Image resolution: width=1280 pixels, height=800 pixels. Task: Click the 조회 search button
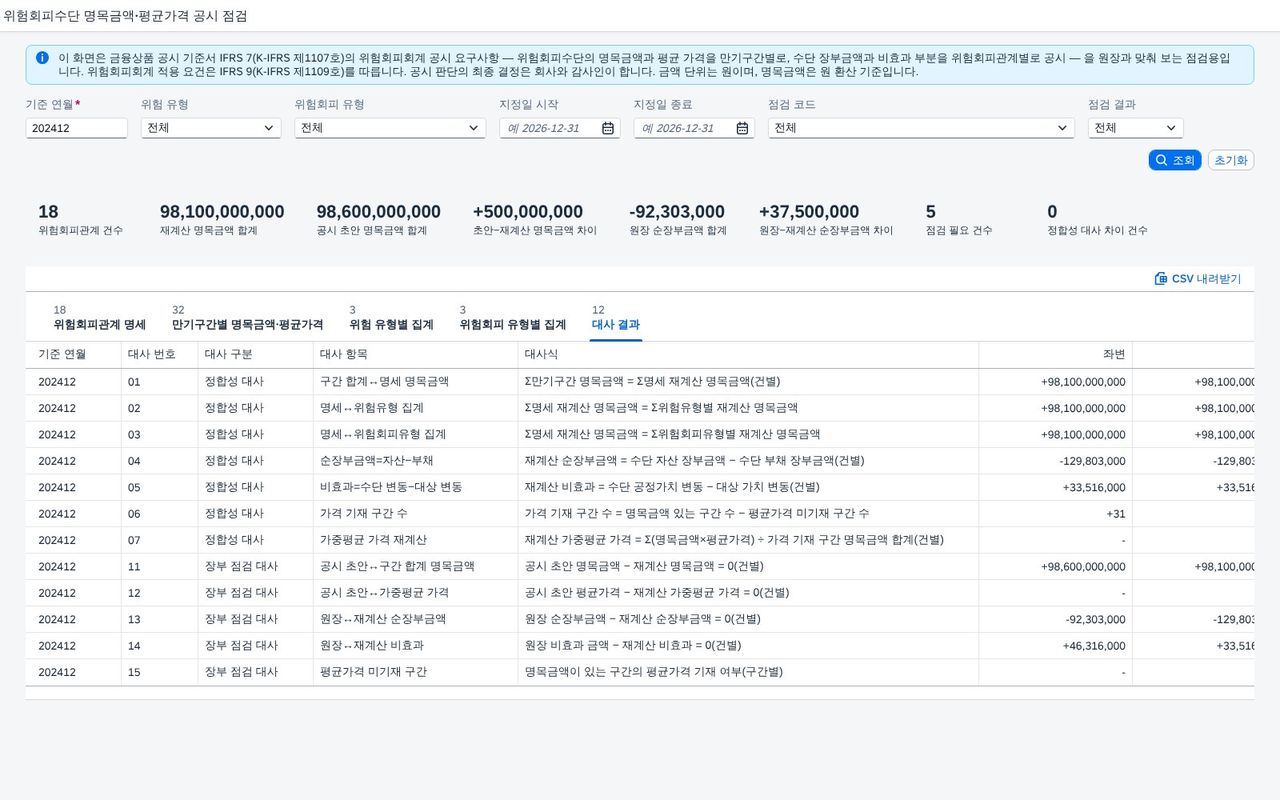(x=1175, y=160)
